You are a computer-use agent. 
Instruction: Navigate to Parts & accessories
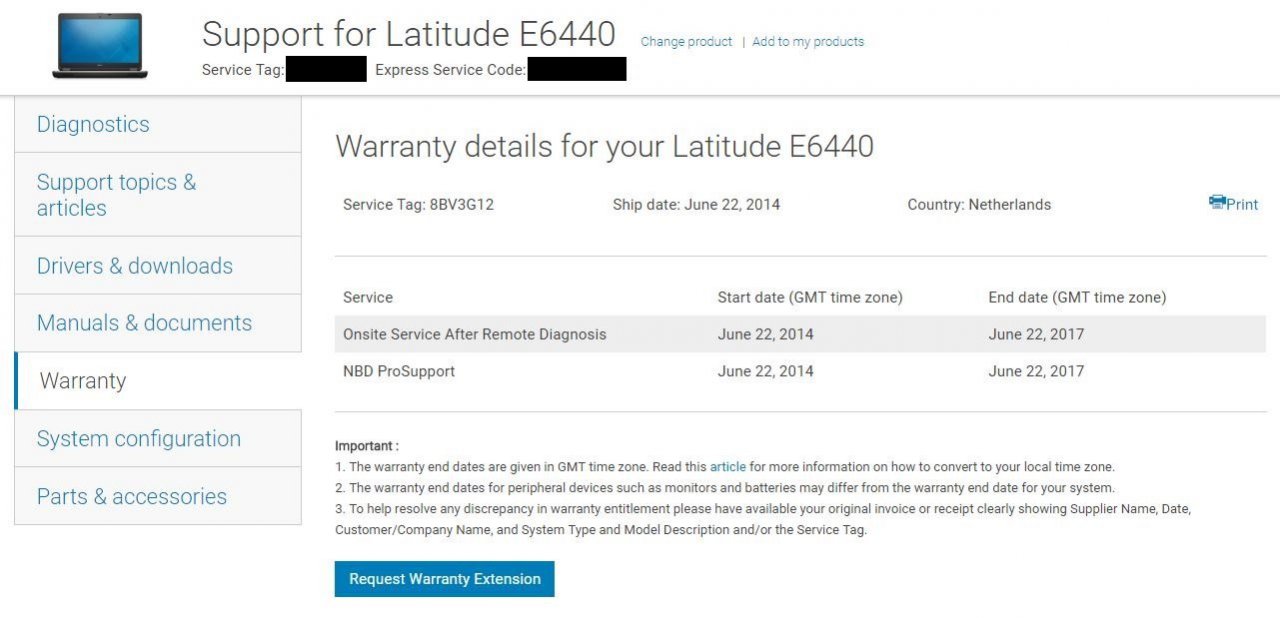pos(132,497)
